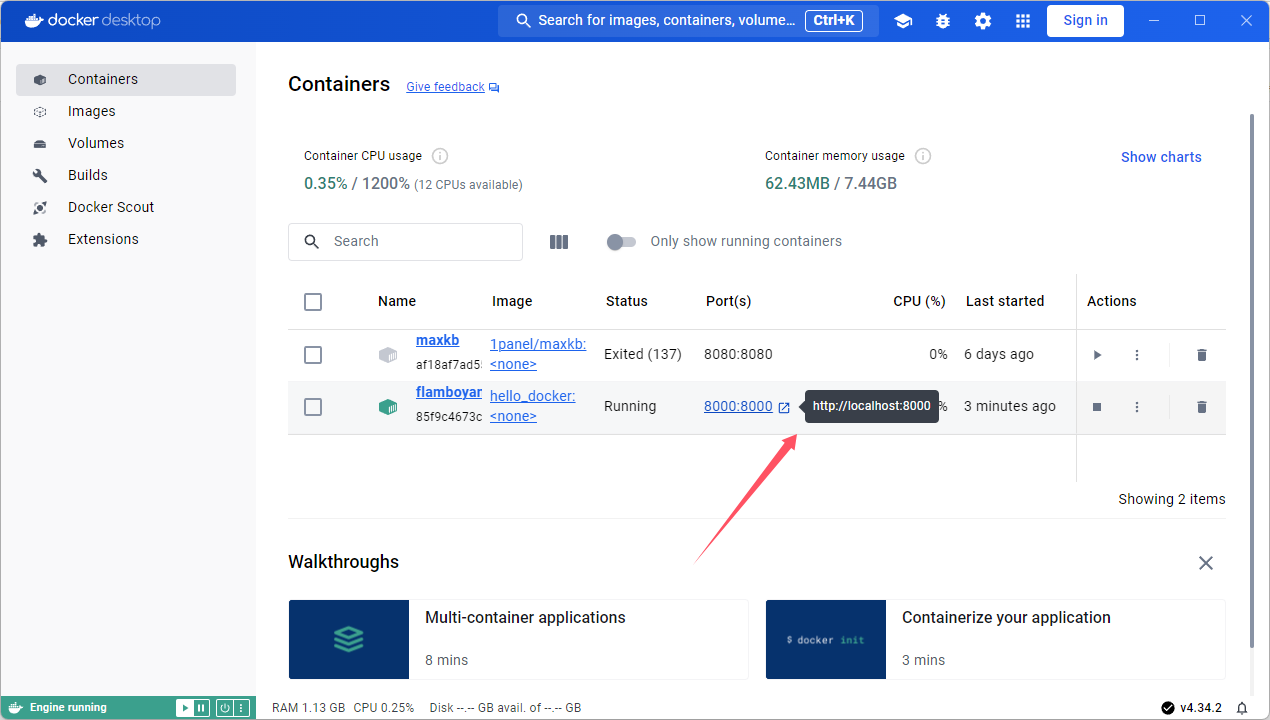Open more actions for maxkb container
The height and width of the screenshot is (720, 1270).
pyautogui.click(x=1137, y=355)
